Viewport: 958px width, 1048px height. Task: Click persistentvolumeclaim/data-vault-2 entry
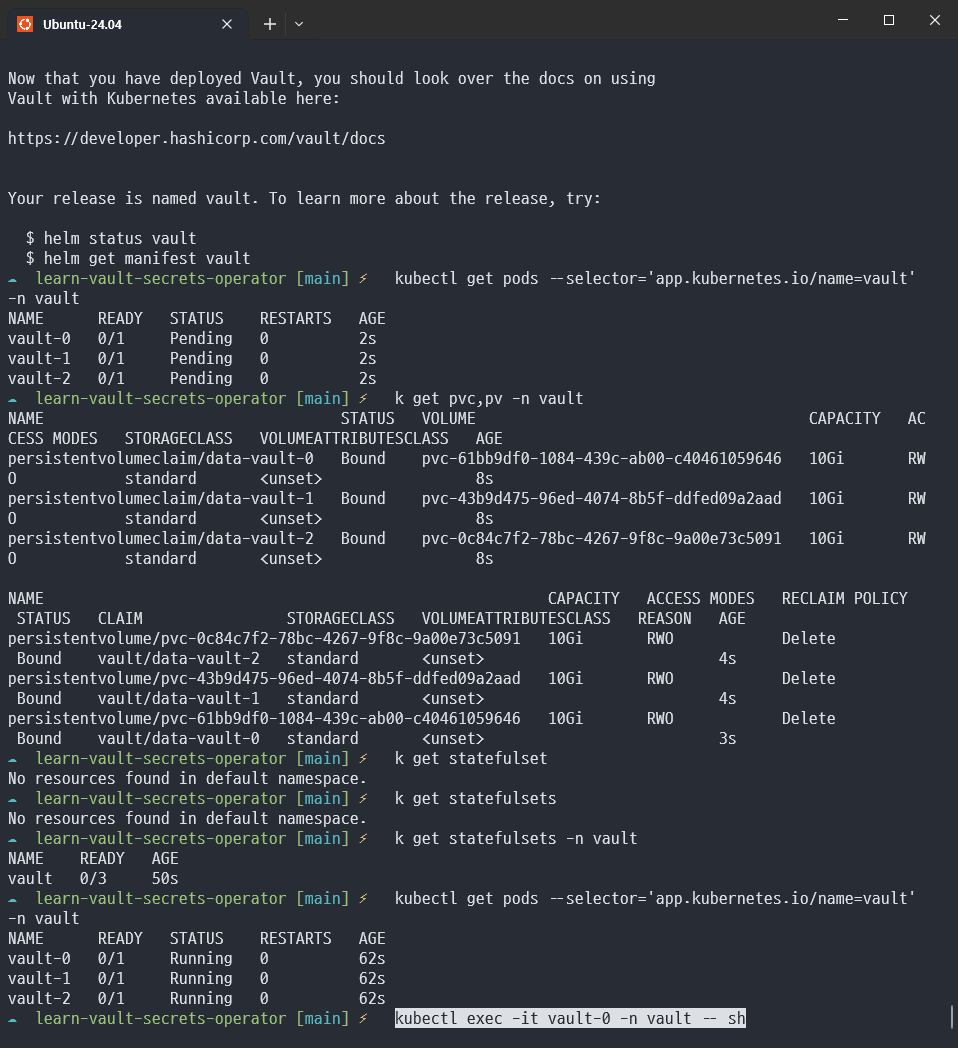pos(160,539)
